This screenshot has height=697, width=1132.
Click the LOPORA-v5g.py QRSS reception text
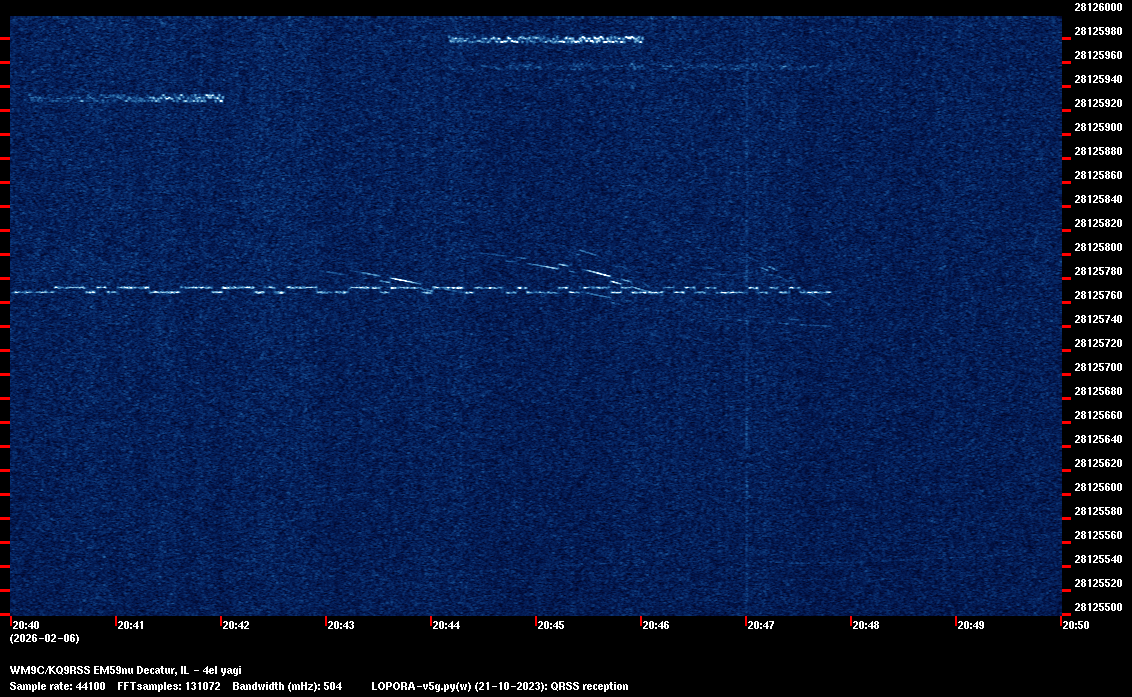(x=499, y=687)
